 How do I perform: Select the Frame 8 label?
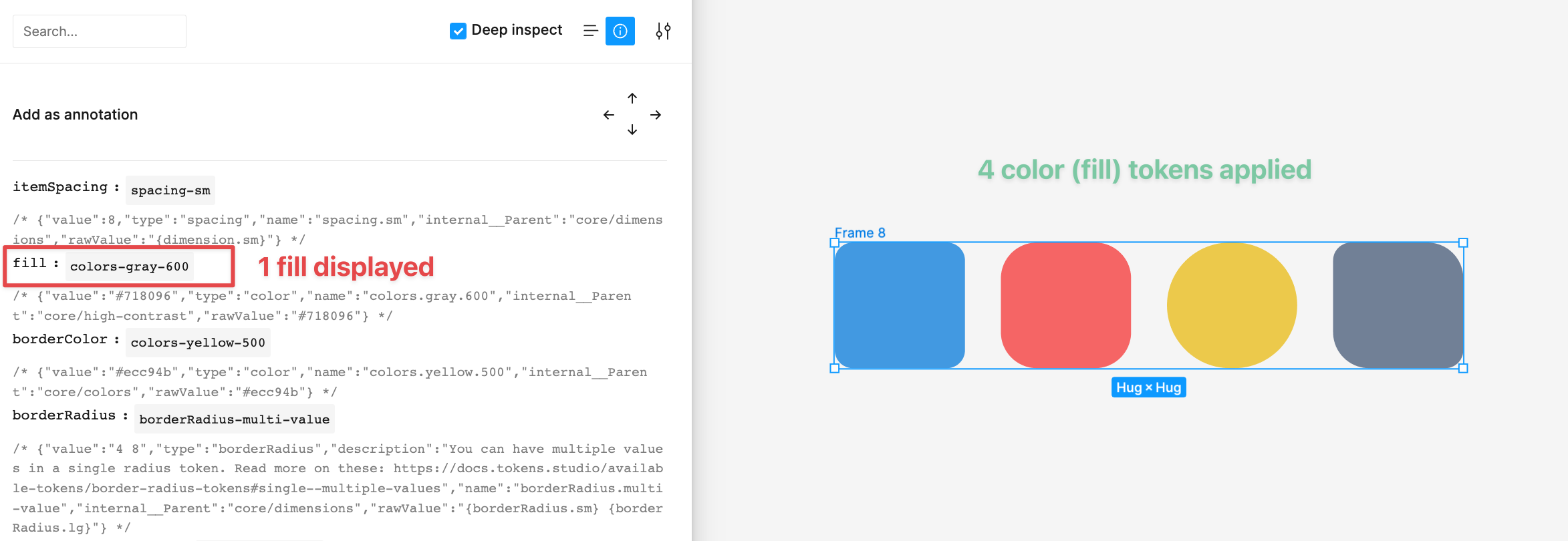pos(862,232)
